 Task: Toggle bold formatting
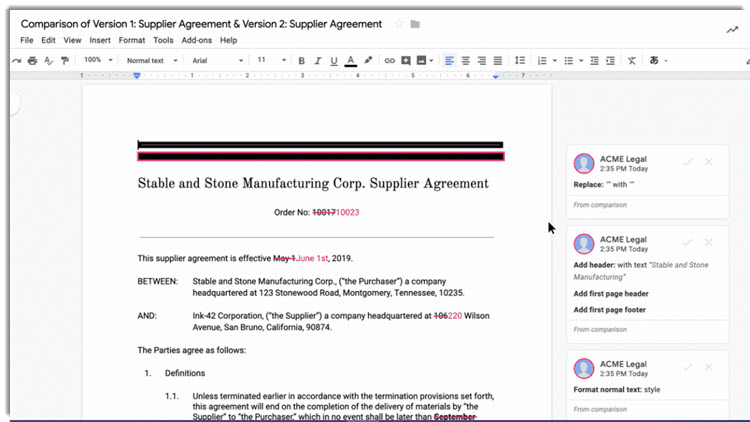click(301, 61)
